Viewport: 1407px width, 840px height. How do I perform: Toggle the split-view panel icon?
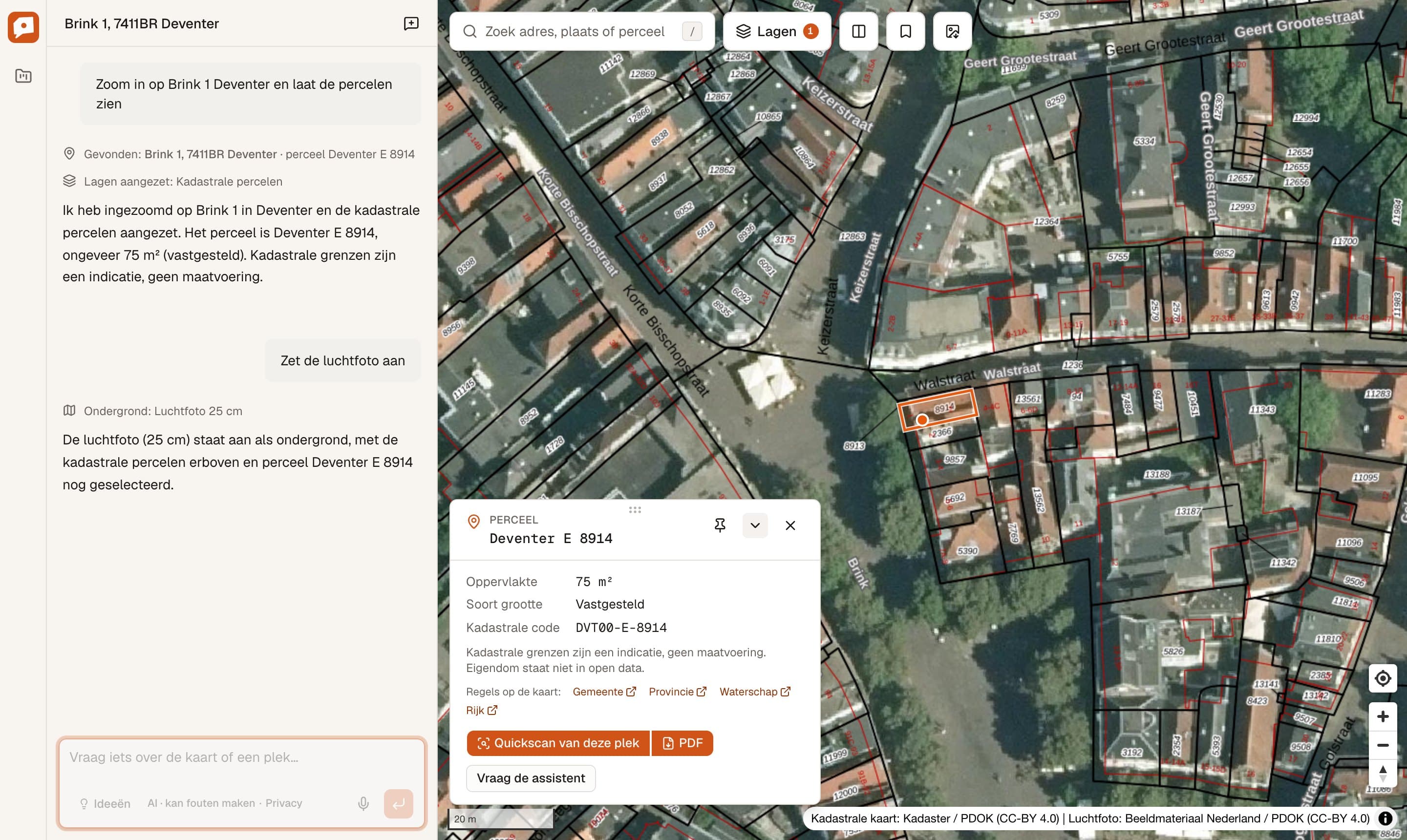tap(858, 31)
